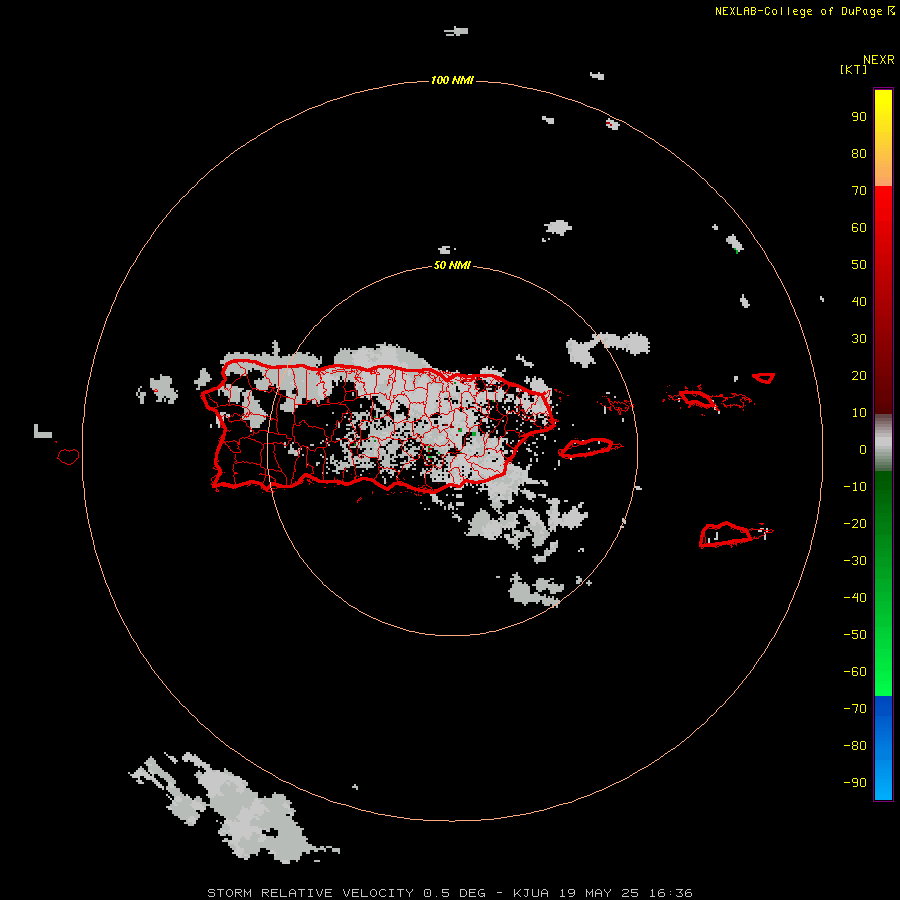
Task: Click the positive 20 scale value
Action: point(859,375)
